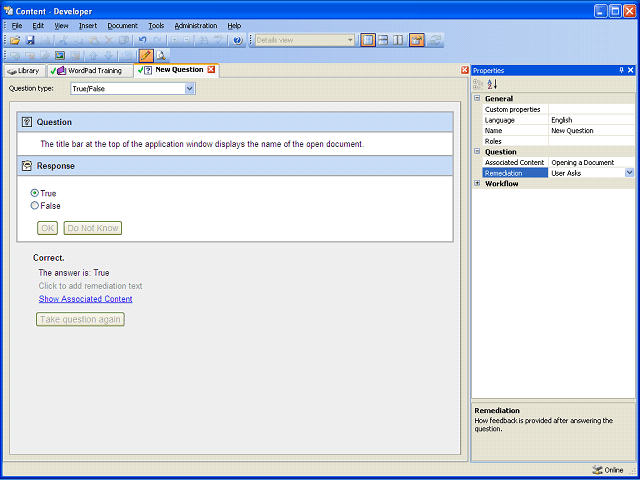This screenshot has height=480, width=640.
Task: Click the 'Correct.' feedback heading
Action: click(49, 258)
